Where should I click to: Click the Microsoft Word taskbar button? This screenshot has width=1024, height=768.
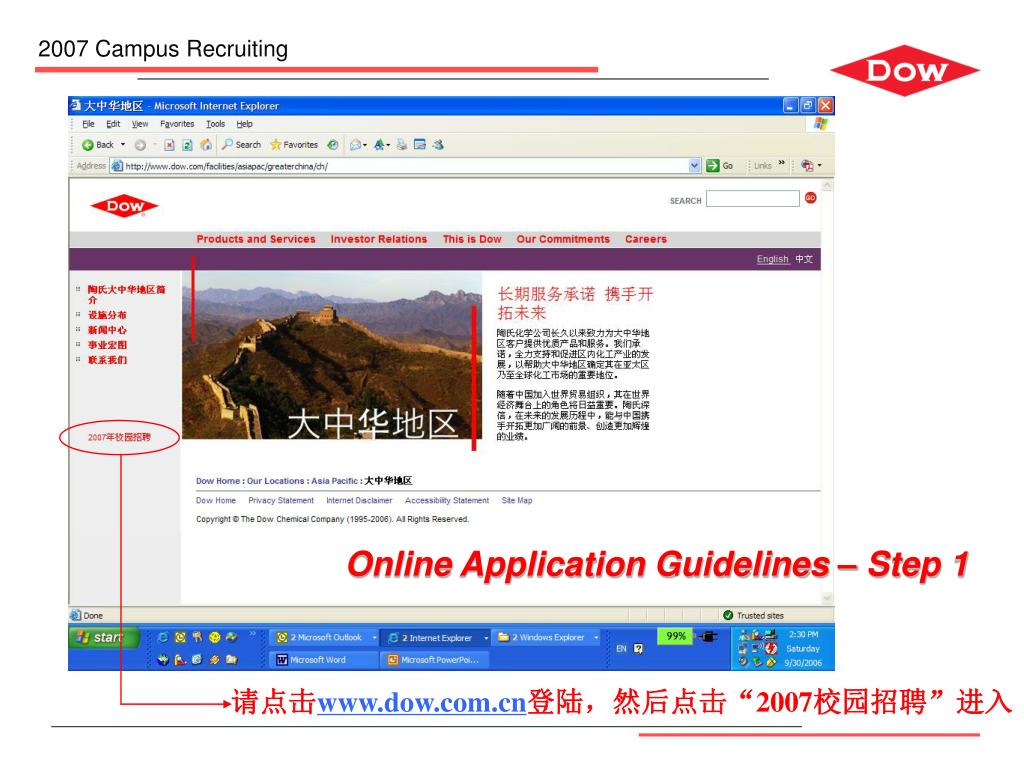tap(324, 660)
